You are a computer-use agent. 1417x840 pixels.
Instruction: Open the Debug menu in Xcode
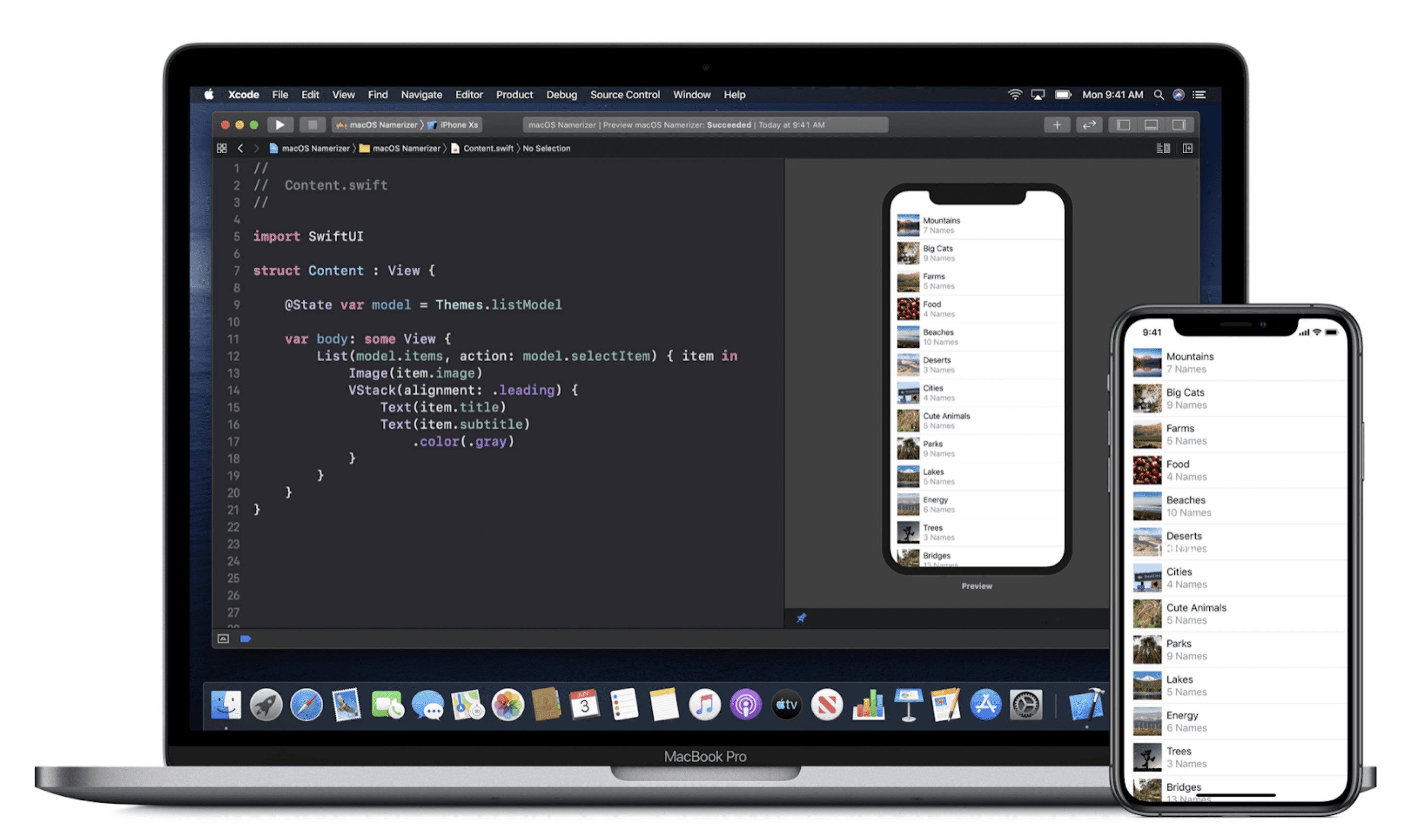(x=562, y=94)
